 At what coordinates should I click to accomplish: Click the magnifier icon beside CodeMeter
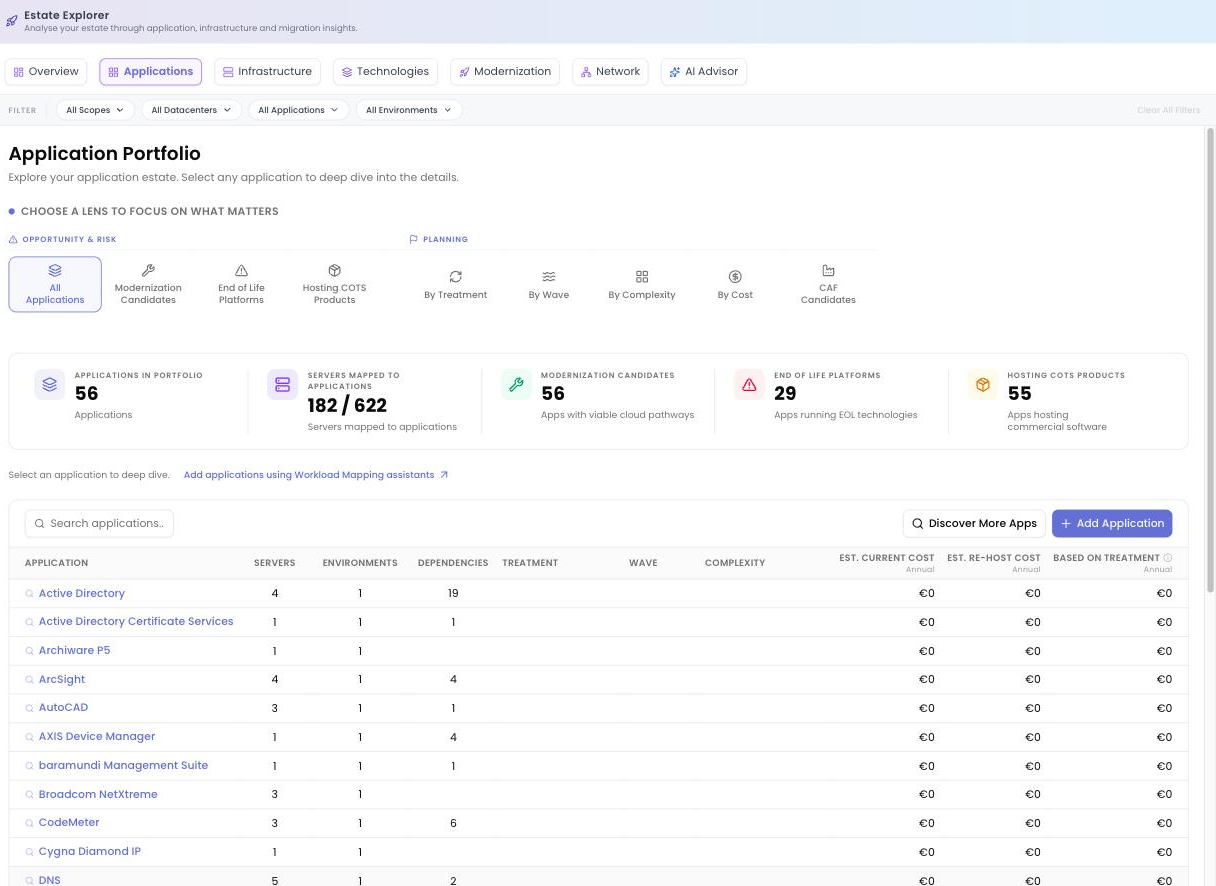click(x=30, y=823)
